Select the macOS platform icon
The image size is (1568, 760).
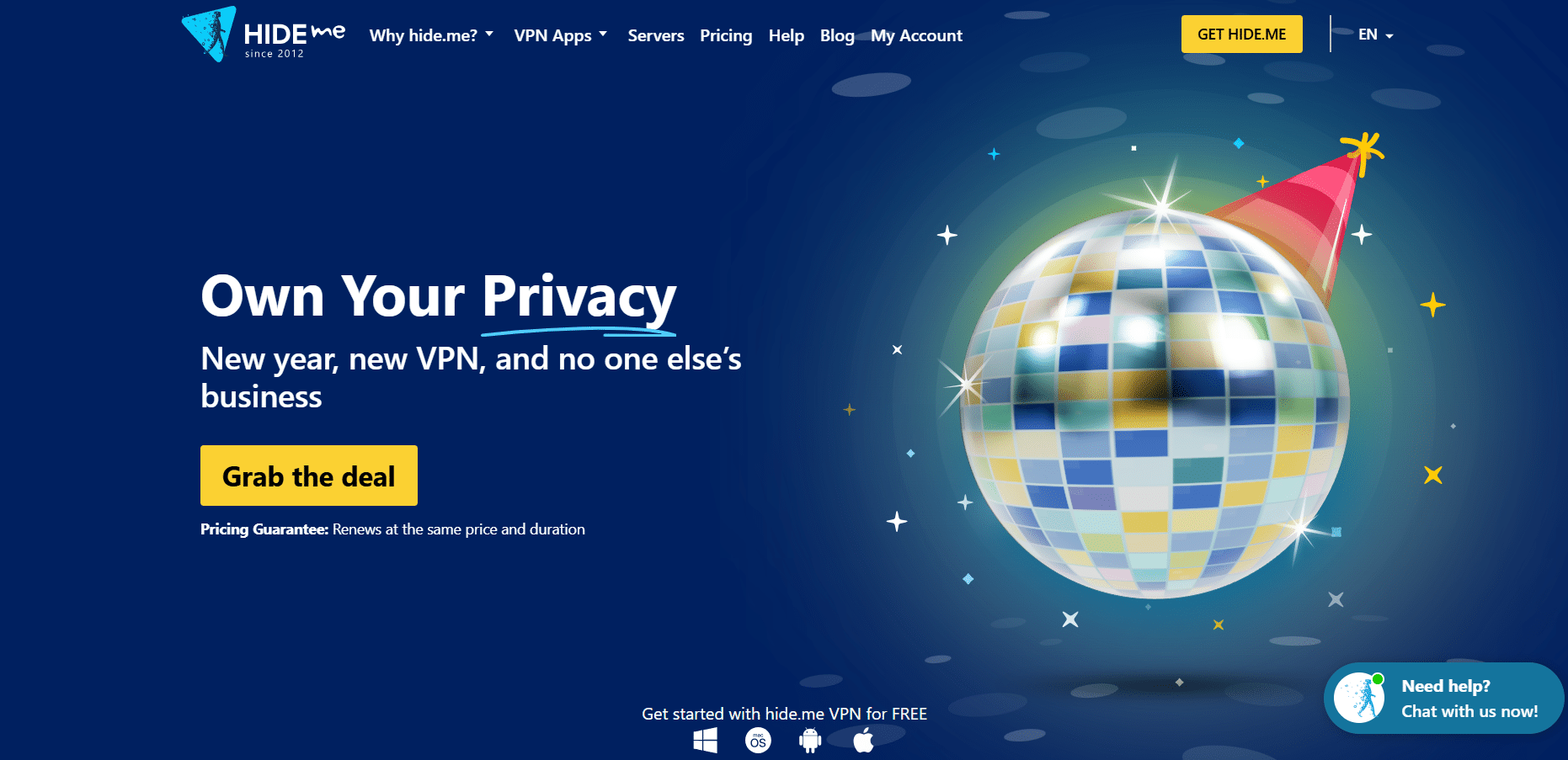(x=758, y=741)
